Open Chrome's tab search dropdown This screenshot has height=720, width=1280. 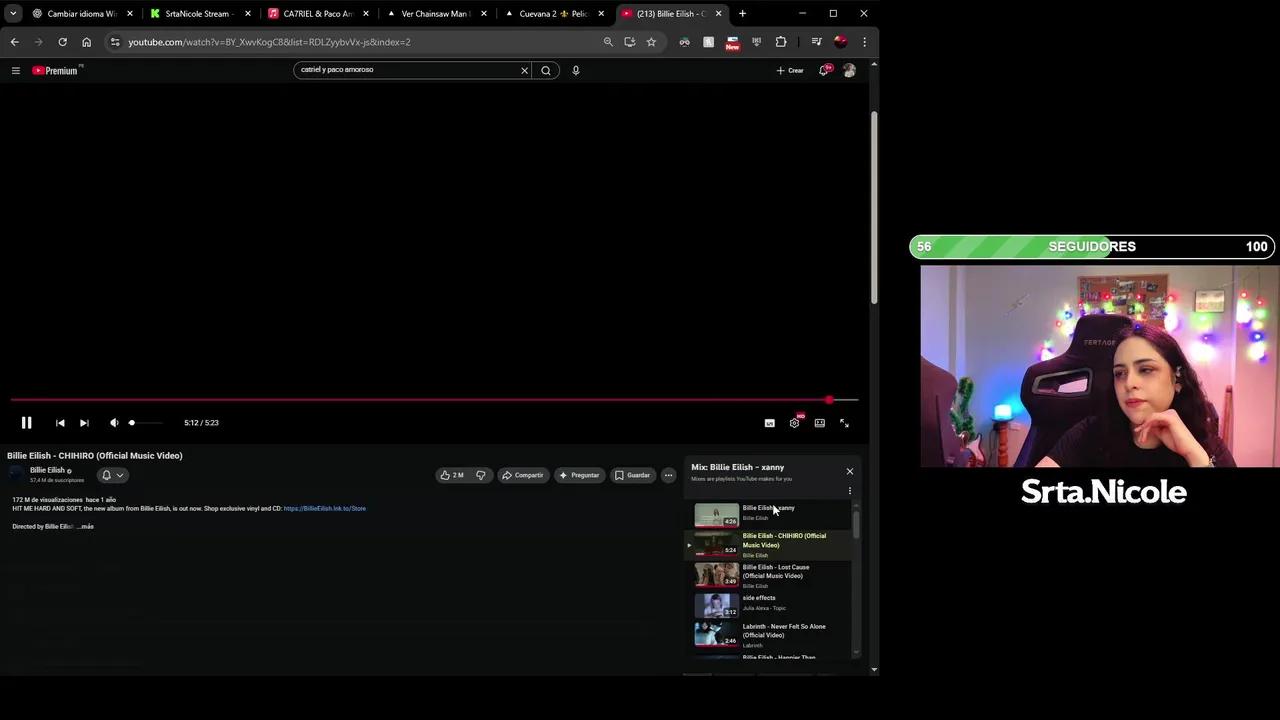(13, 14)
